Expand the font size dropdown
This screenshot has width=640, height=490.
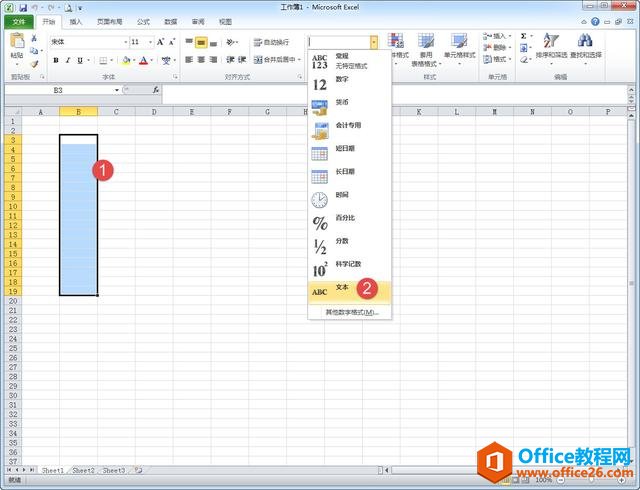(152, 42)
